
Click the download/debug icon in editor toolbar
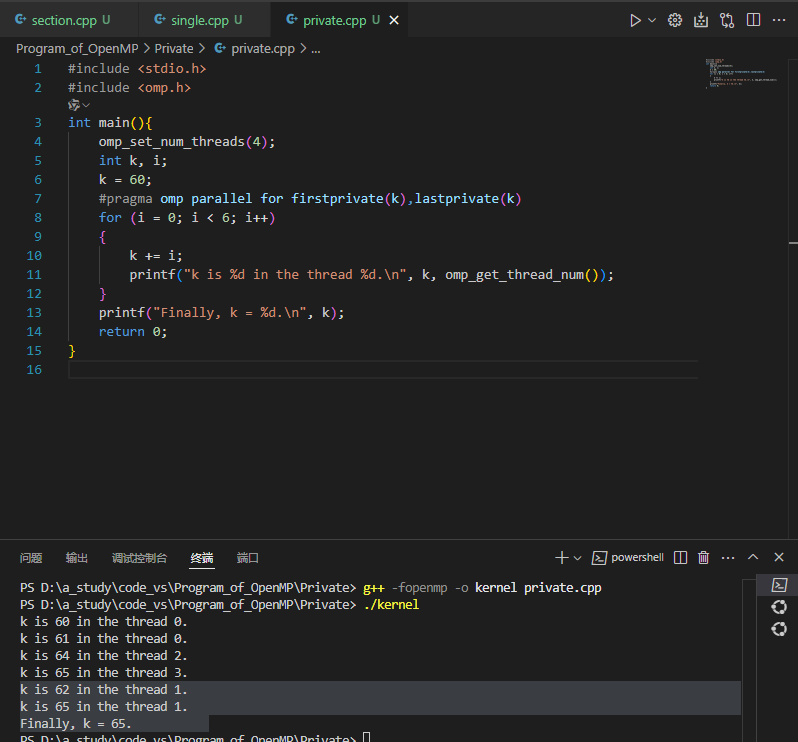point(701,20)
